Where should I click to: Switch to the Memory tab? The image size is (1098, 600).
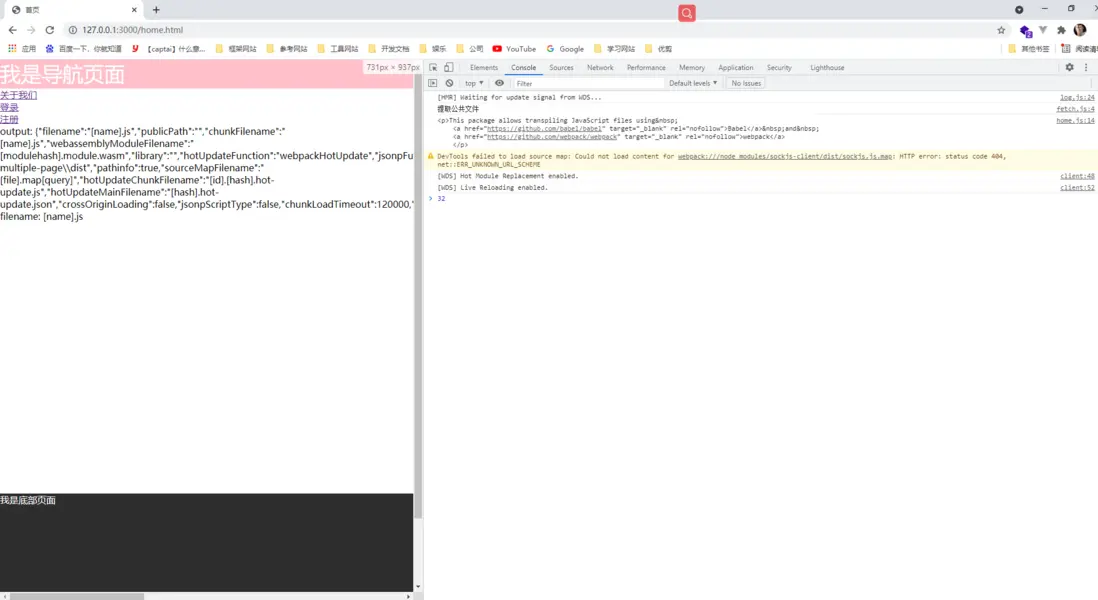pos(692,68)
